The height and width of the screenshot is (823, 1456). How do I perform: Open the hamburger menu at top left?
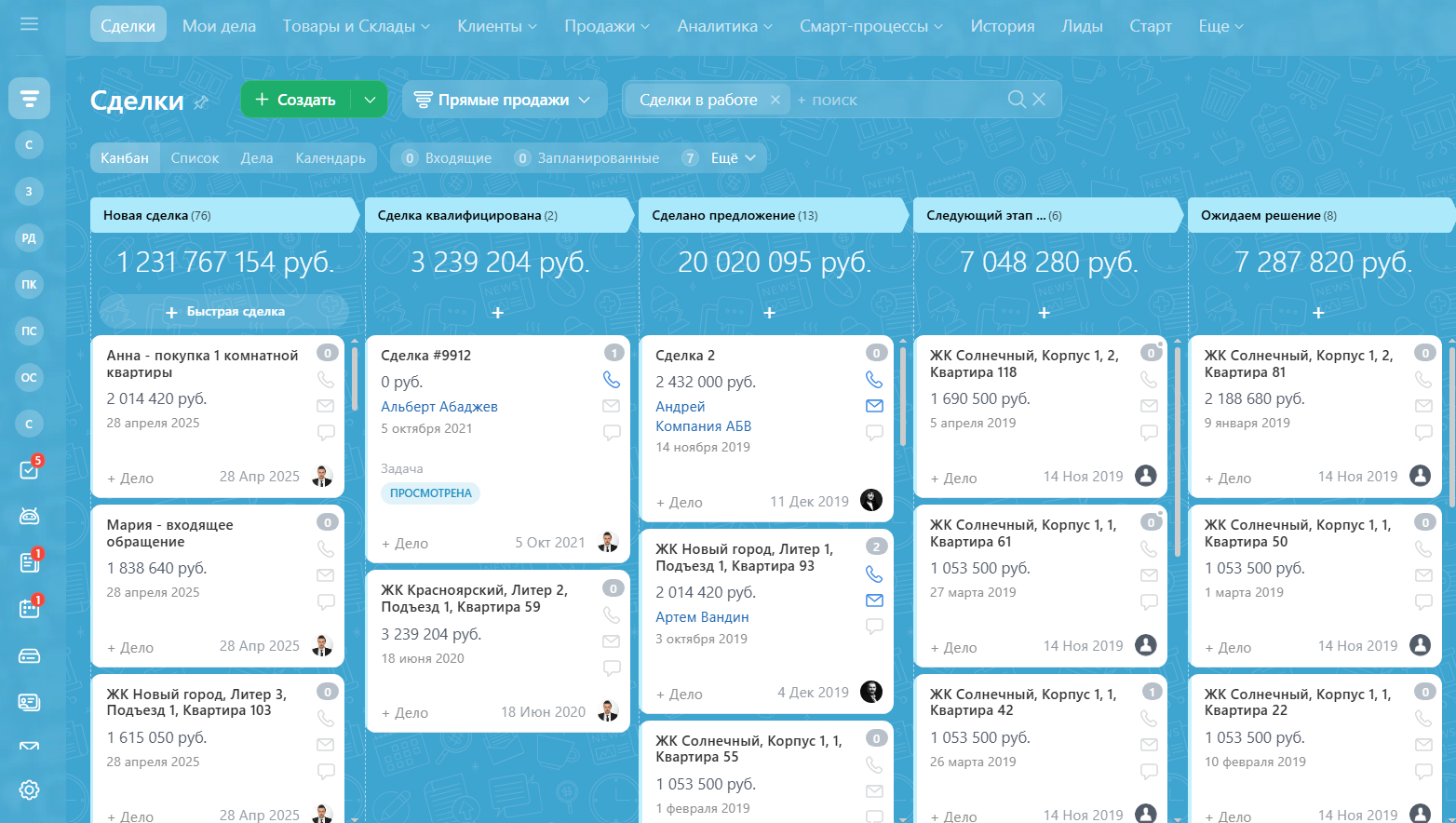[29, 23]
